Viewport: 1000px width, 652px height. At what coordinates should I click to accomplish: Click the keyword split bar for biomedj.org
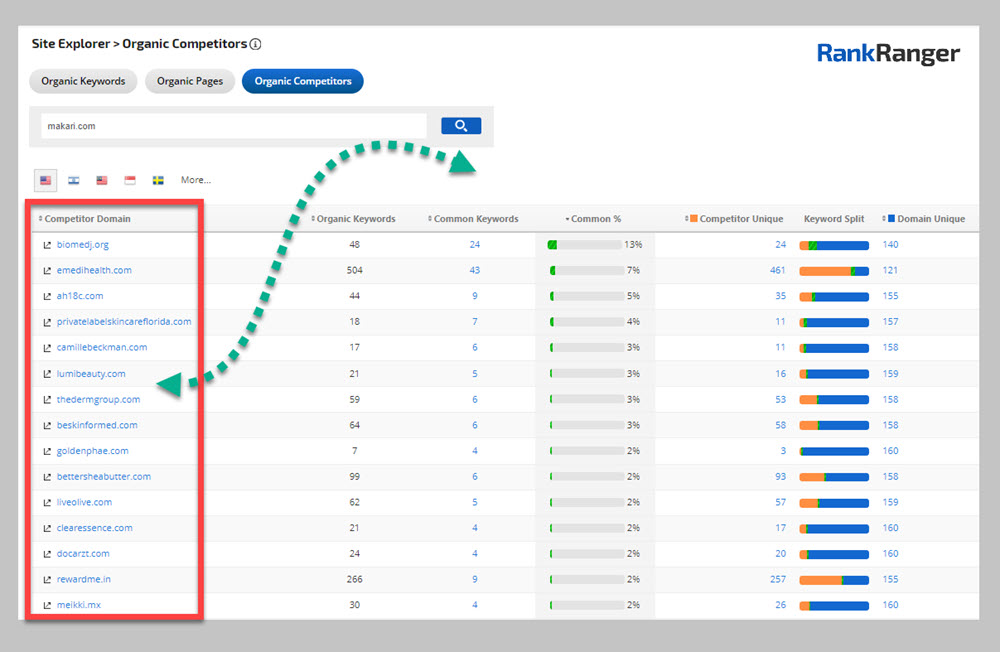[834, 245]
